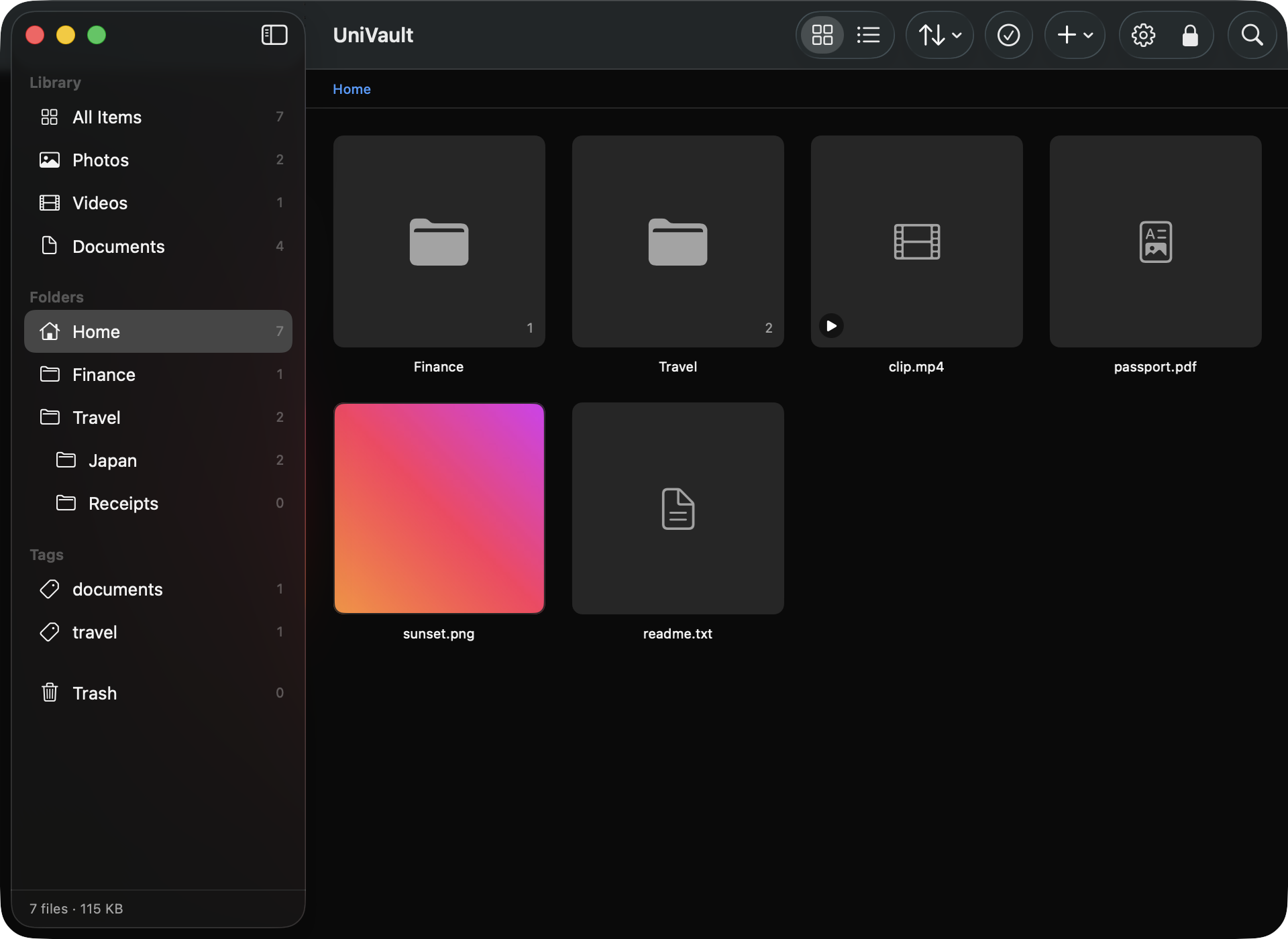Open settings gear

tap(1143, 35)
